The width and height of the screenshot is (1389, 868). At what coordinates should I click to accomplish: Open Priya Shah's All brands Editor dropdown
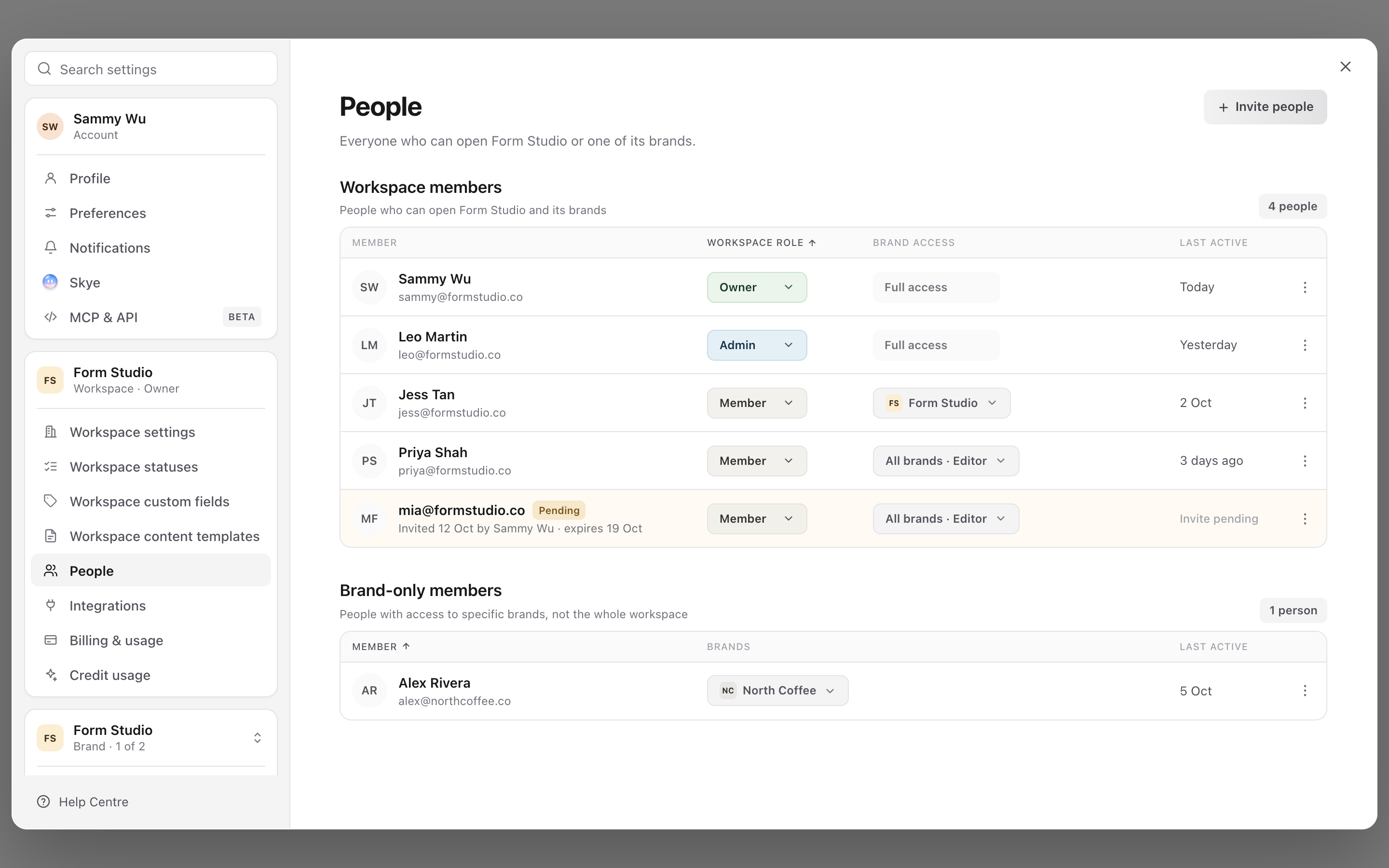[x=946, y=461]
